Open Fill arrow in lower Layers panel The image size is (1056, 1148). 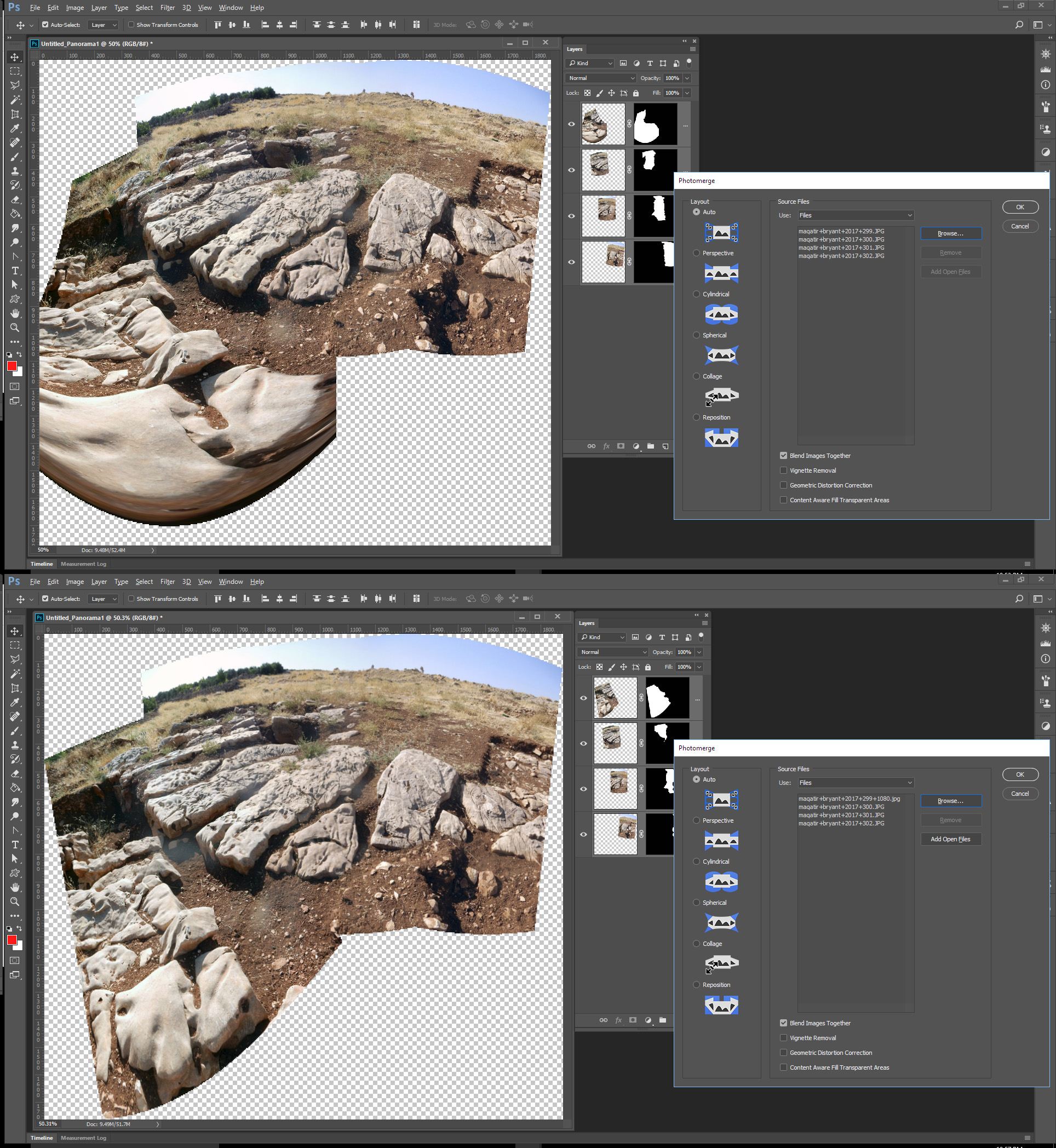[x=699, y=667]
